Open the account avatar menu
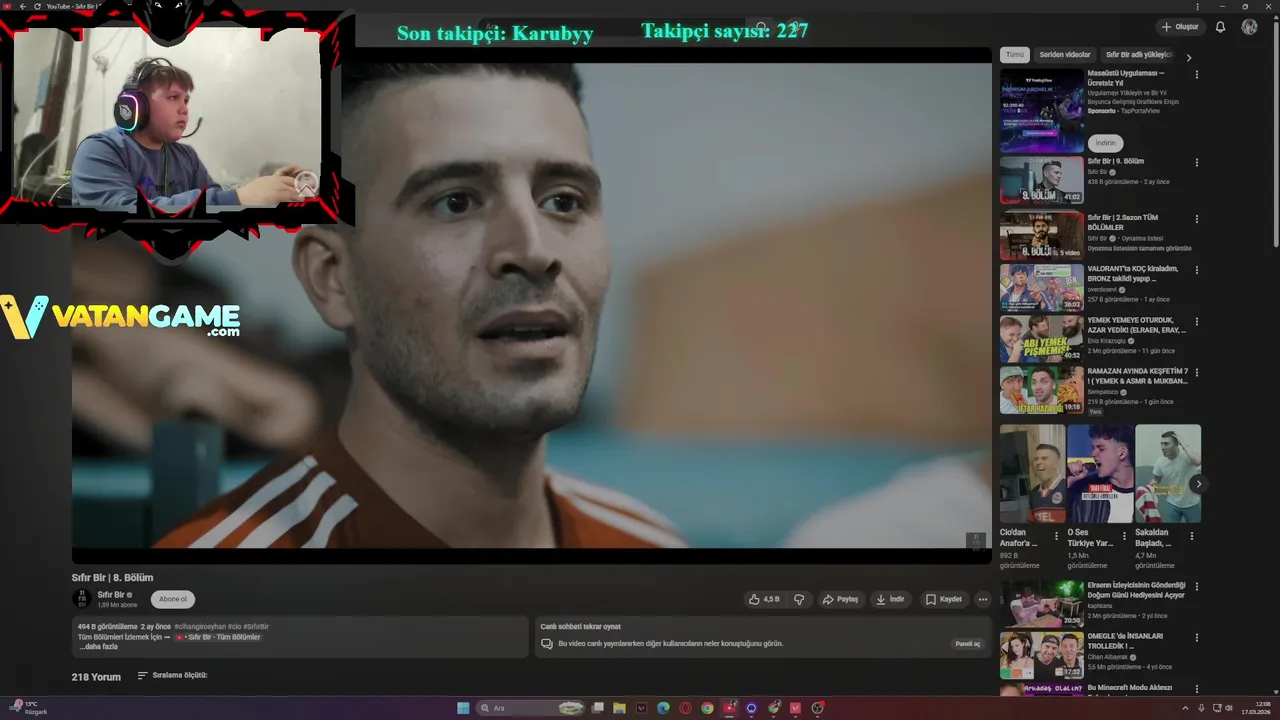Image resolution: width=1280 pixels, height=720 pixels. pos(1249,27)
